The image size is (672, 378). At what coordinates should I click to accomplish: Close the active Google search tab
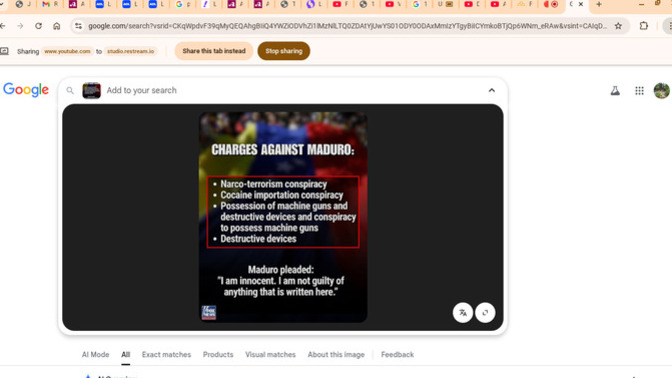[x=581, y=4]
